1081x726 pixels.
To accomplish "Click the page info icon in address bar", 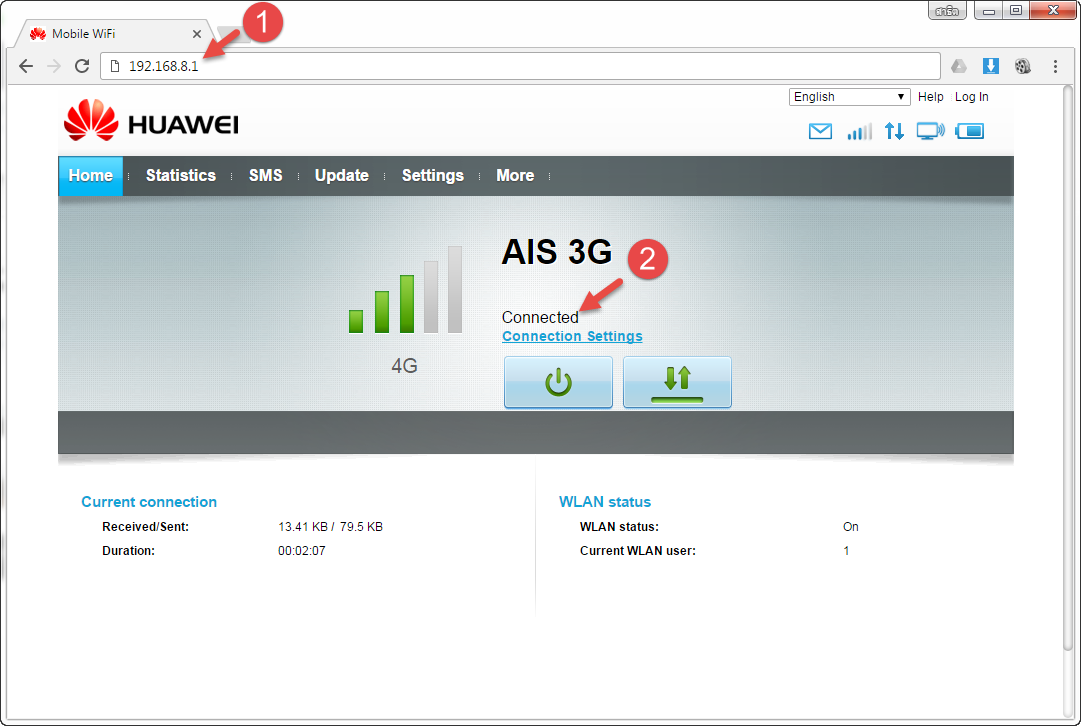I will (x=115, y=66).
